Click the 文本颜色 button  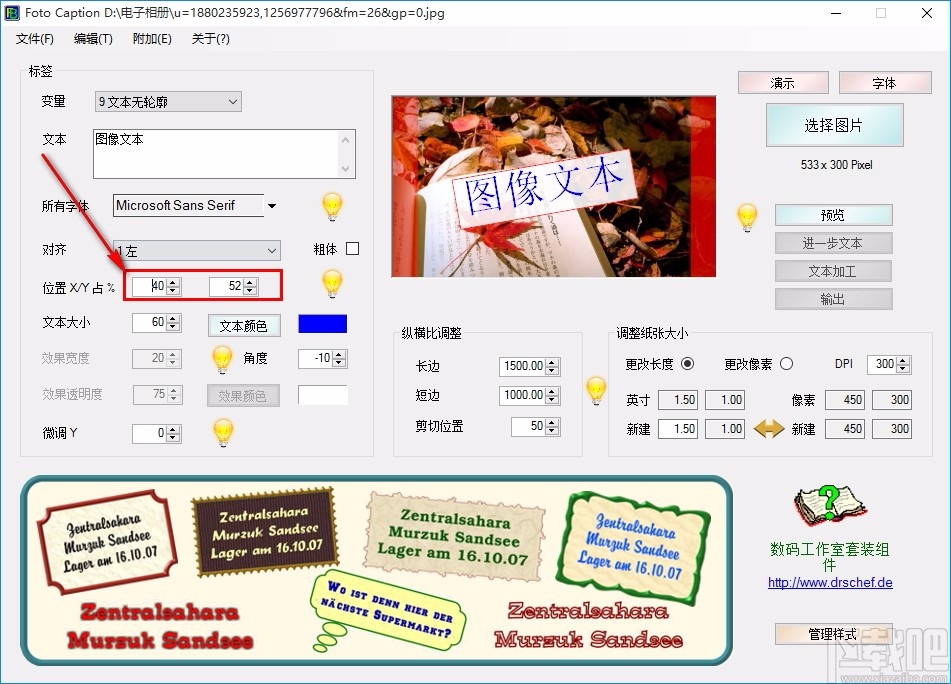(244, 326)
